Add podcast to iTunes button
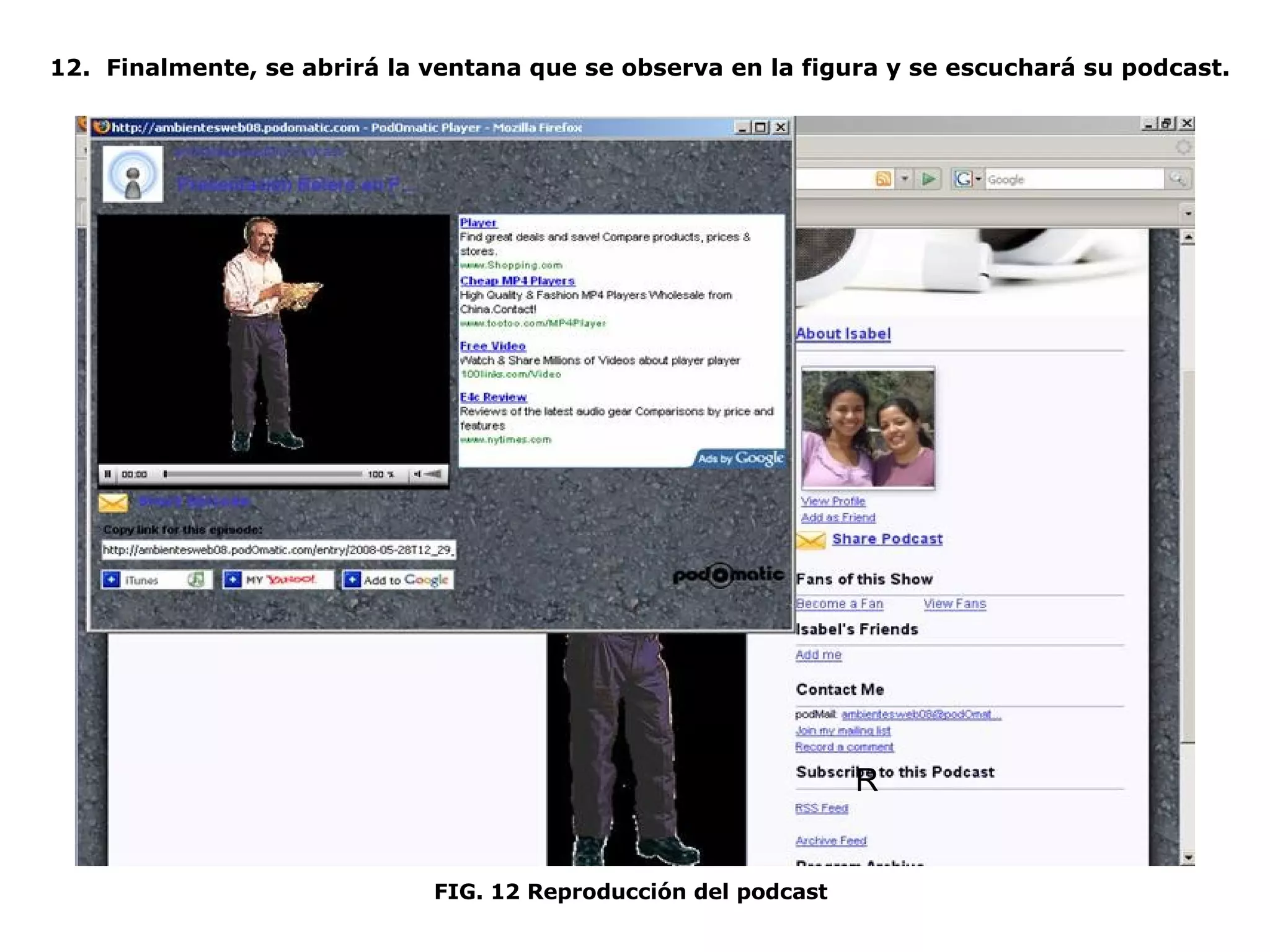Viewport: 1270px width, 952px height. pos(156,580)
